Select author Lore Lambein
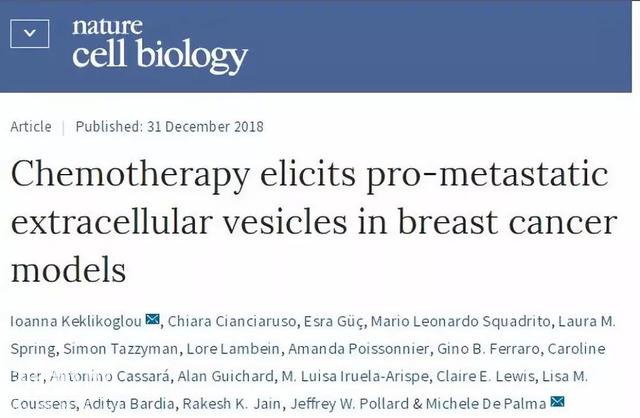 pyautogui.click(x=233, y=349)
